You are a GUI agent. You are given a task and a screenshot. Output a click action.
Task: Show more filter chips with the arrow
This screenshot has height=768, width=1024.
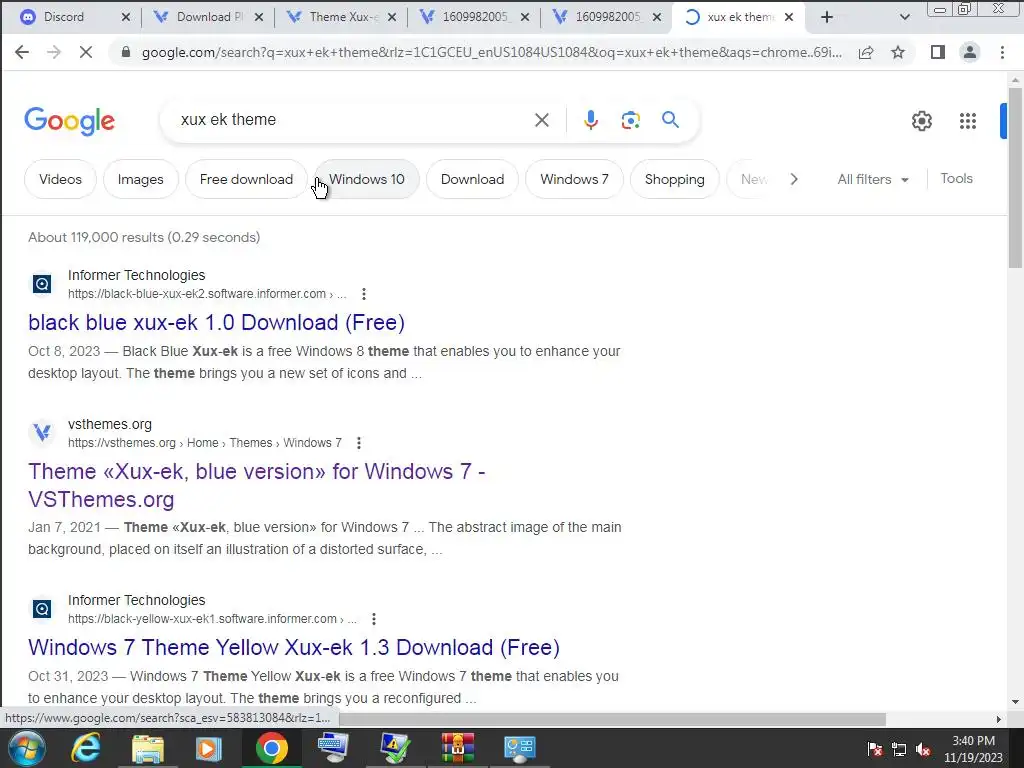pos(793,179)
